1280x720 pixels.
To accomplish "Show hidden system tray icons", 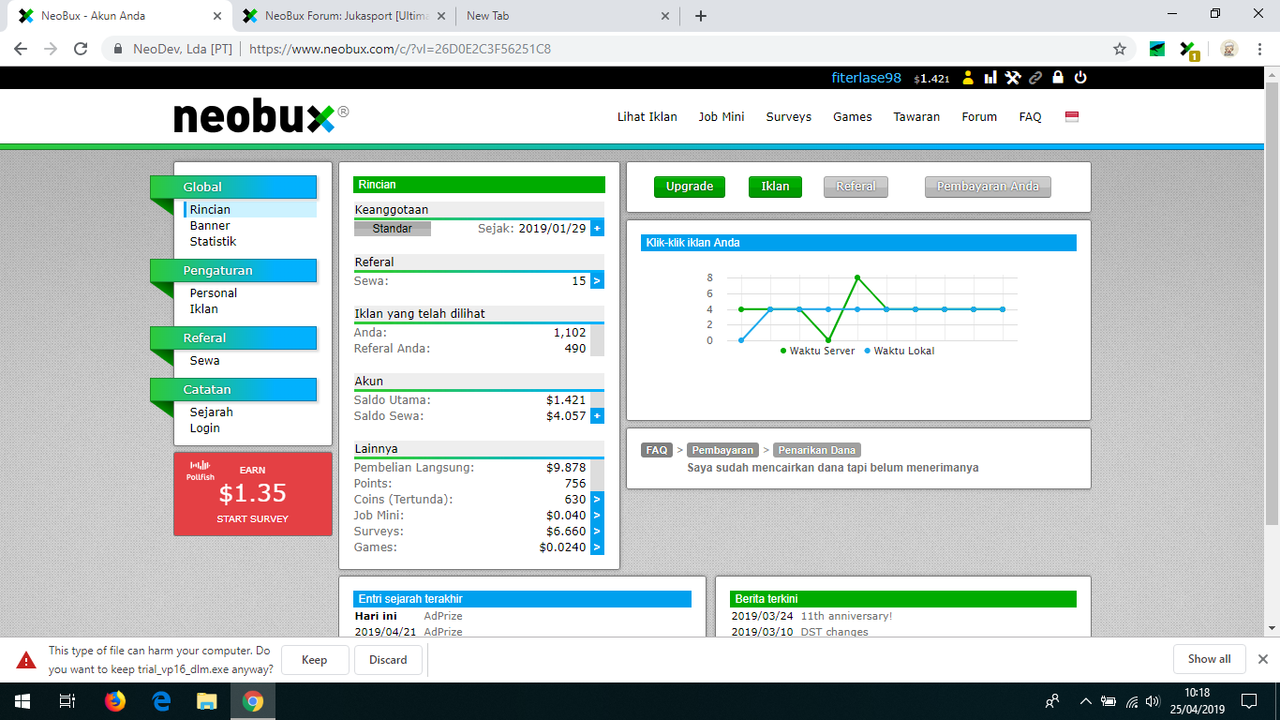I will coord(1086,701).
